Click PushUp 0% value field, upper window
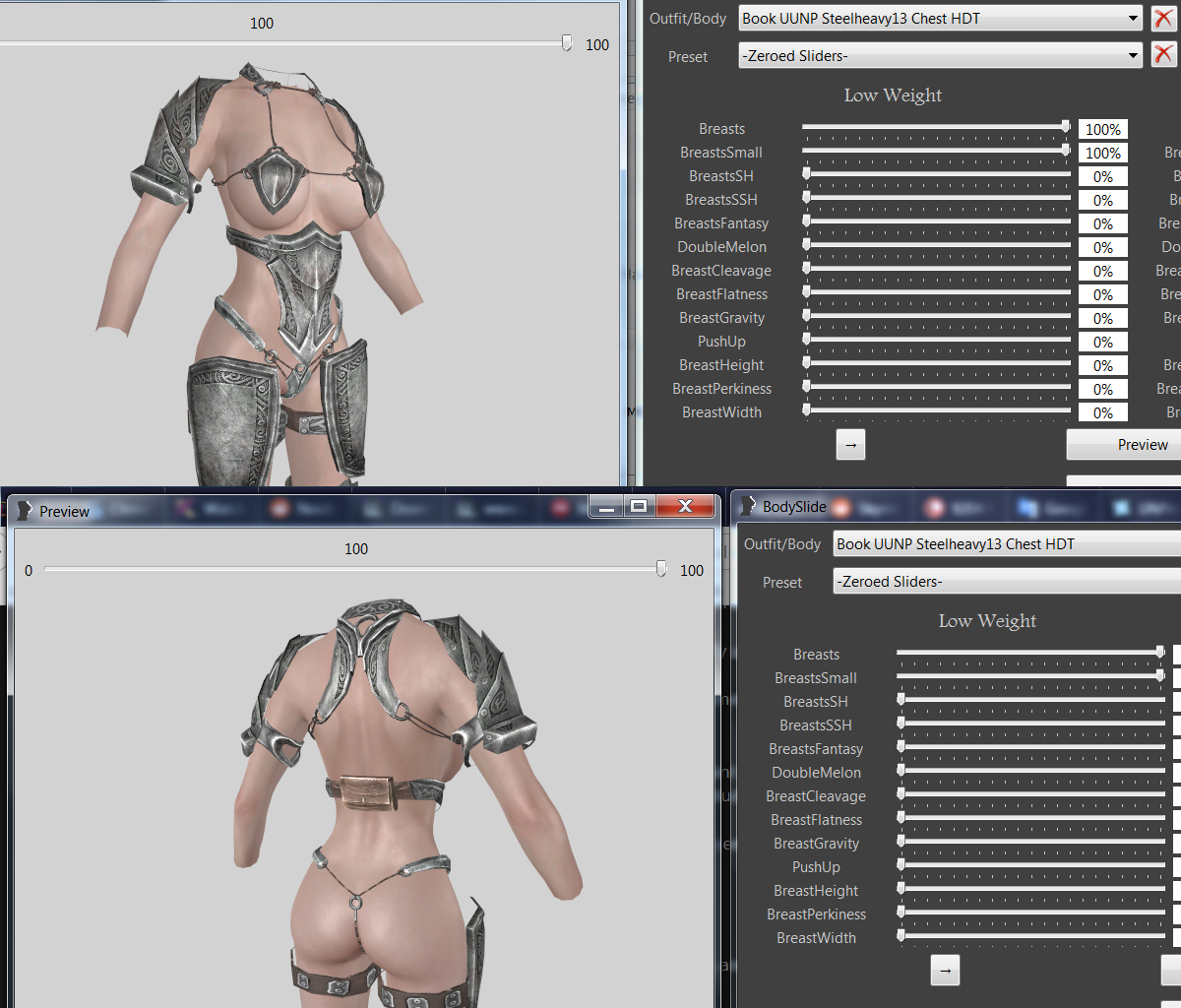The width and height of the screenshot is (1181, 1008). coord(1103,342)
